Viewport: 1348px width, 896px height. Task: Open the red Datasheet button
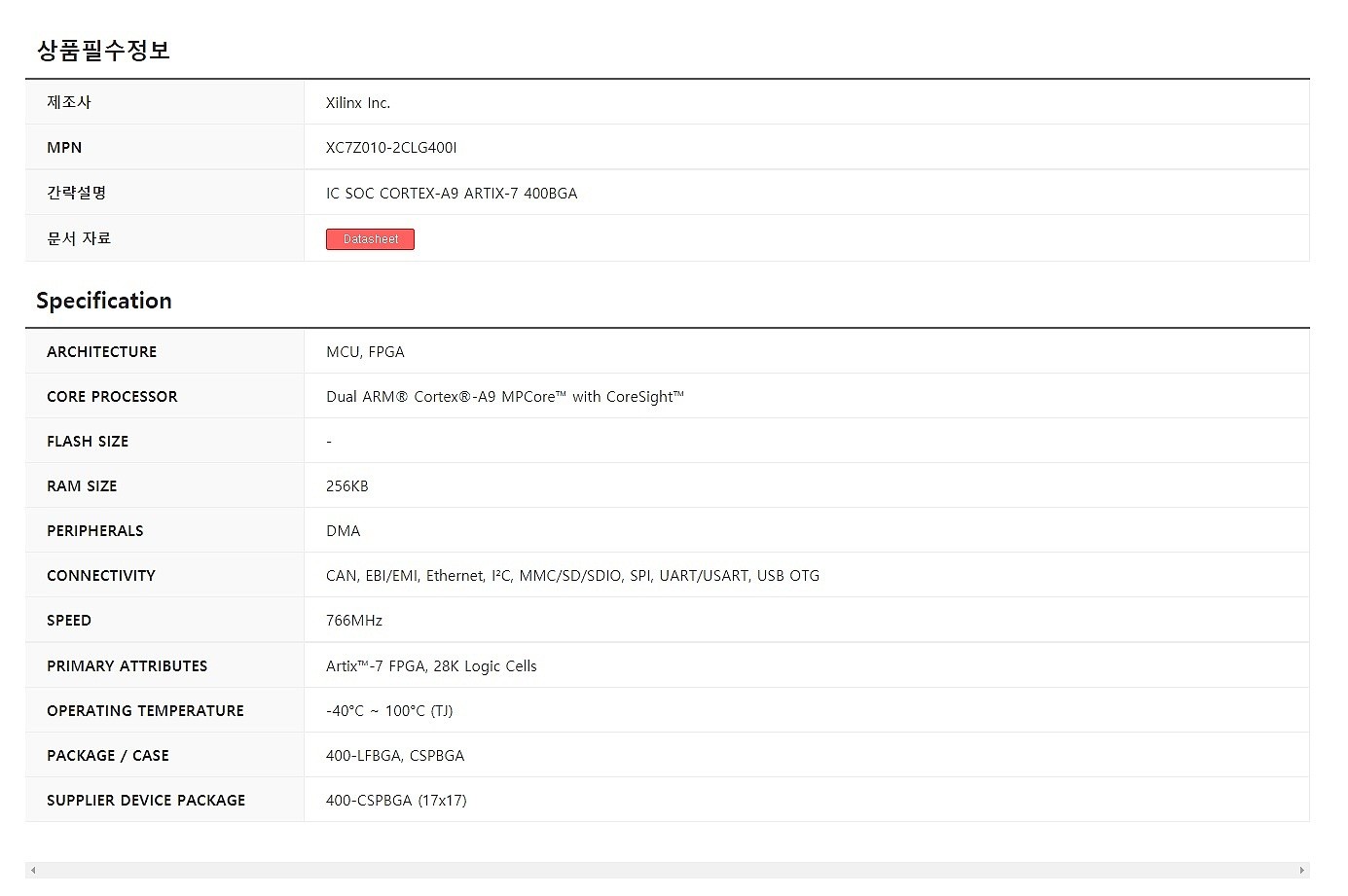pos(370,239)
